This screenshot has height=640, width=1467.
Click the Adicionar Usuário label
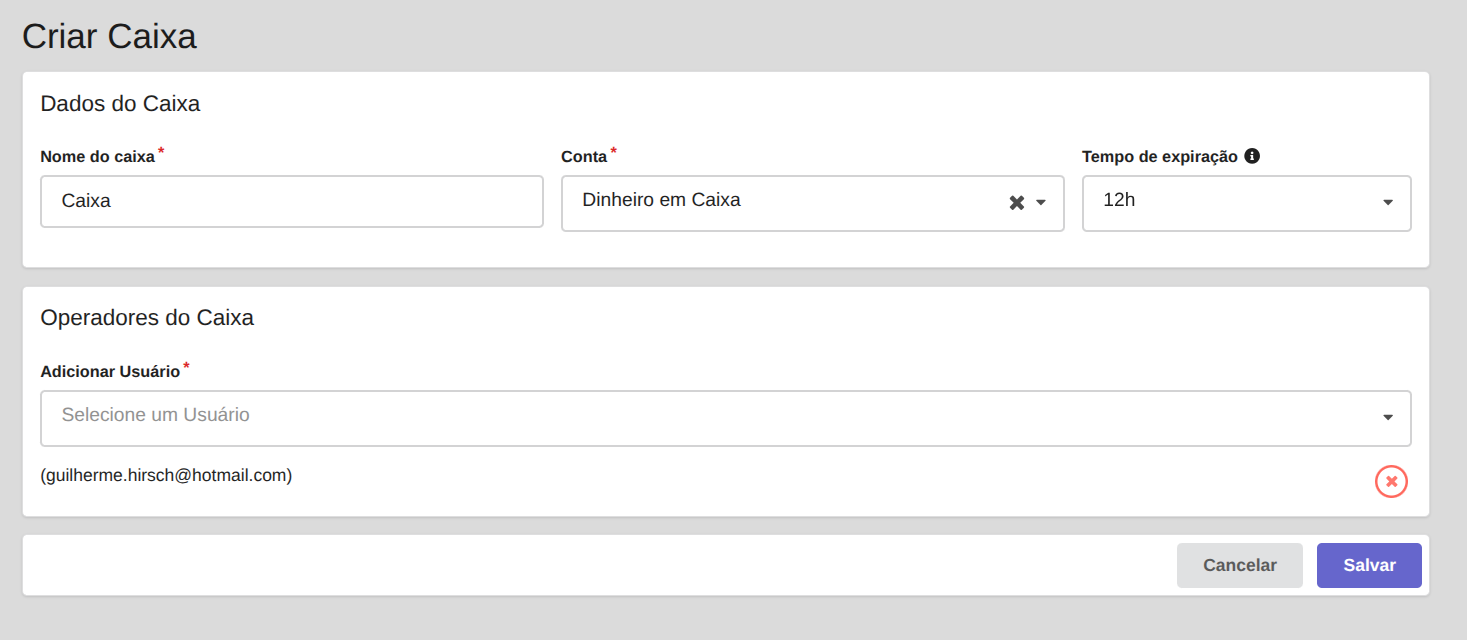110,372
